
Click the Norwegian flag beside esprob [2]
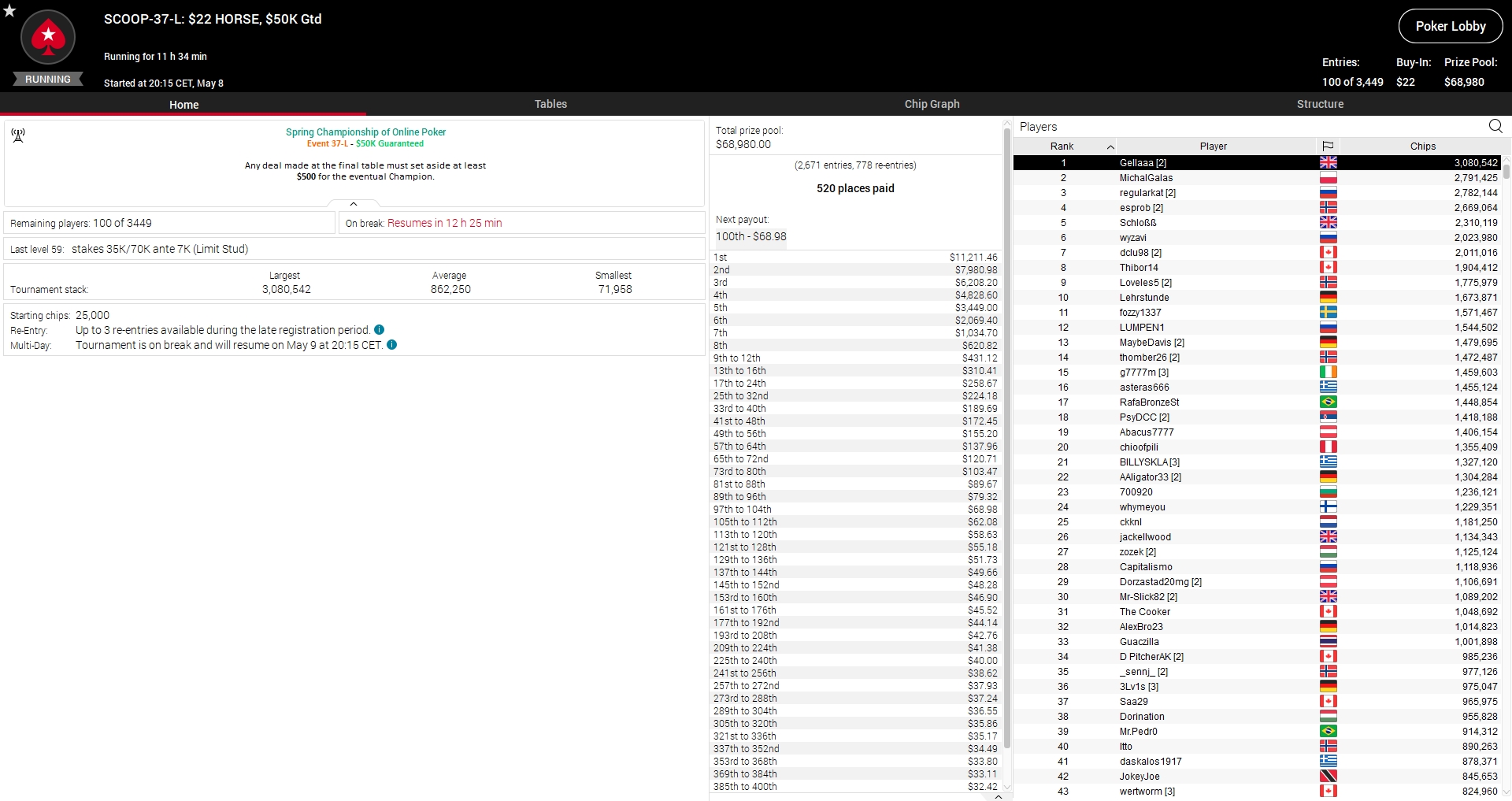(x=1328, y=208)
